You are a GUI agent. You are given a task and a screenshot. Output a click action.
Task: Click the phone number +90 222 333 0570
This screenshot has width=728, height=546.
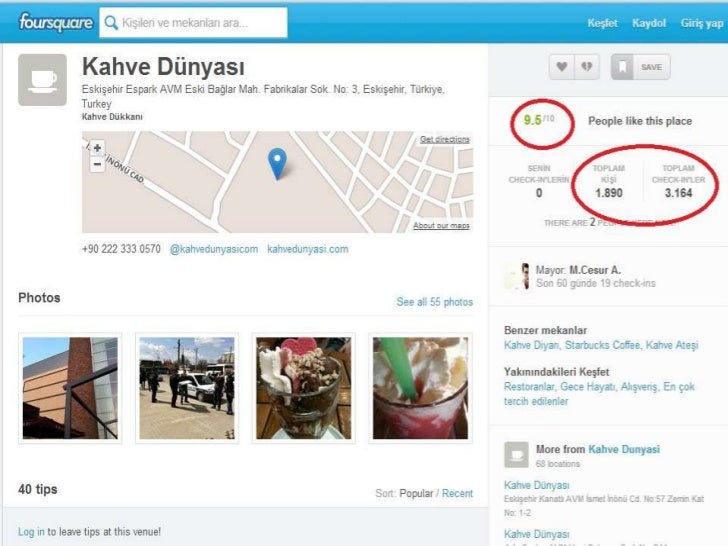point(121,249)
